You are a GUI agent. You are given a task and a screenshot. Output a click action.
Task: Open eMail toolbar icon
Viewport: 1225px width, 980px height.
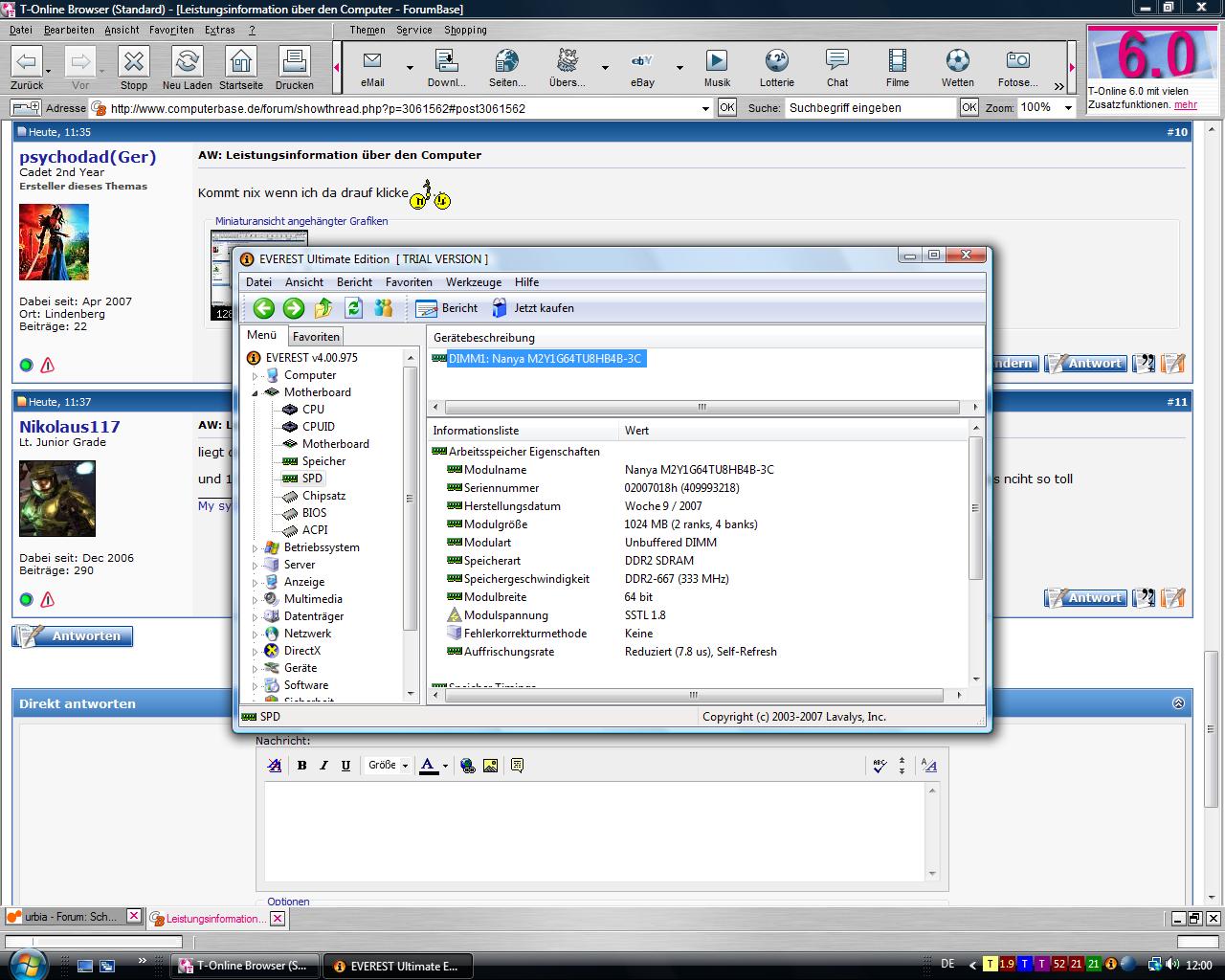[372, 69]
